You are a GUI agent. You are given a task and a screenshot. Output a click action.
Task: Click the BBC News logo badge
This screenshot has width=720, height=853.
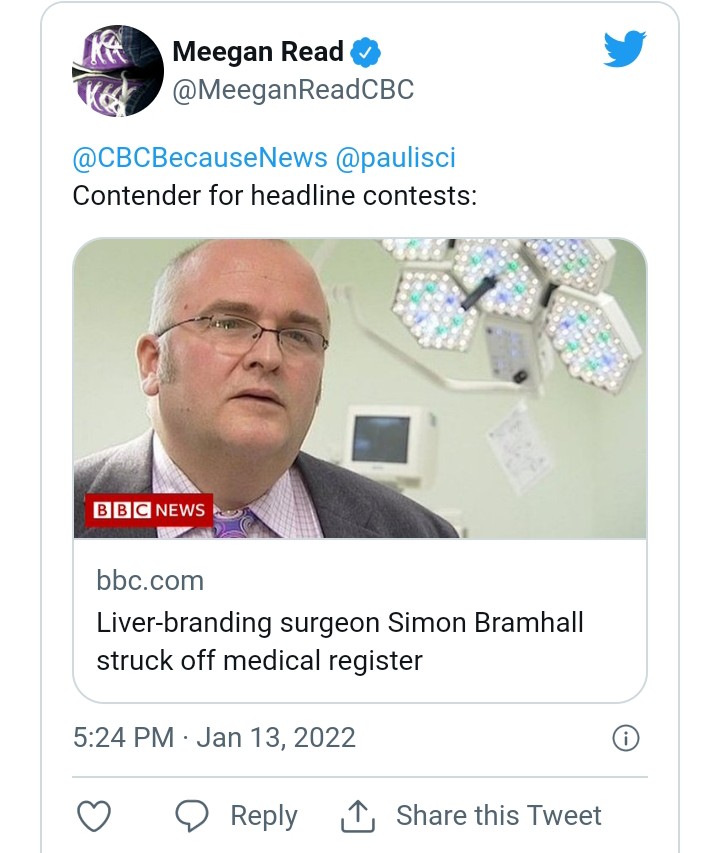(147, 510)
